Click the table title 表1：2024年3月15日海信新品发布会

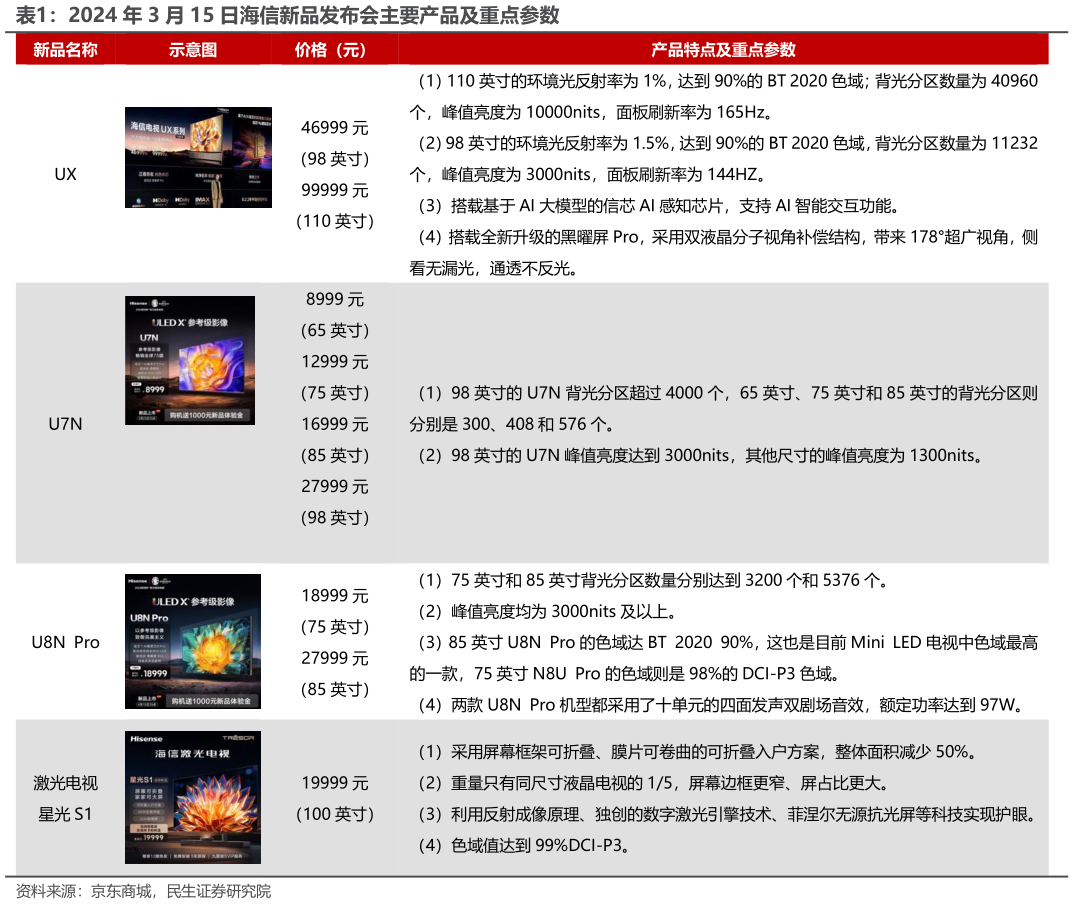[288, 15]
